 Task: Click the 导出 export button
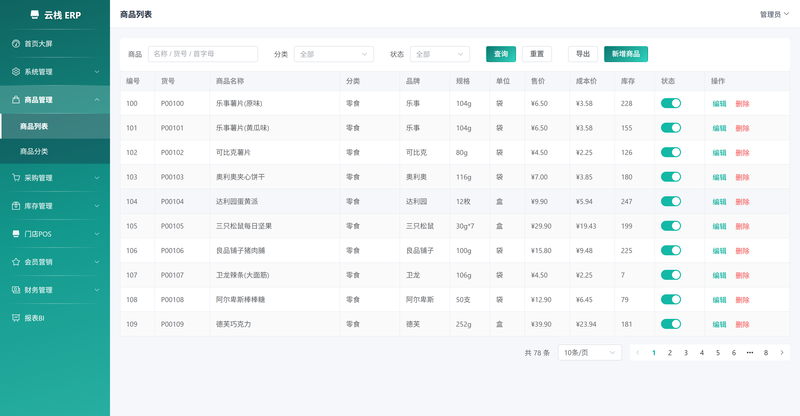(583, 54)
